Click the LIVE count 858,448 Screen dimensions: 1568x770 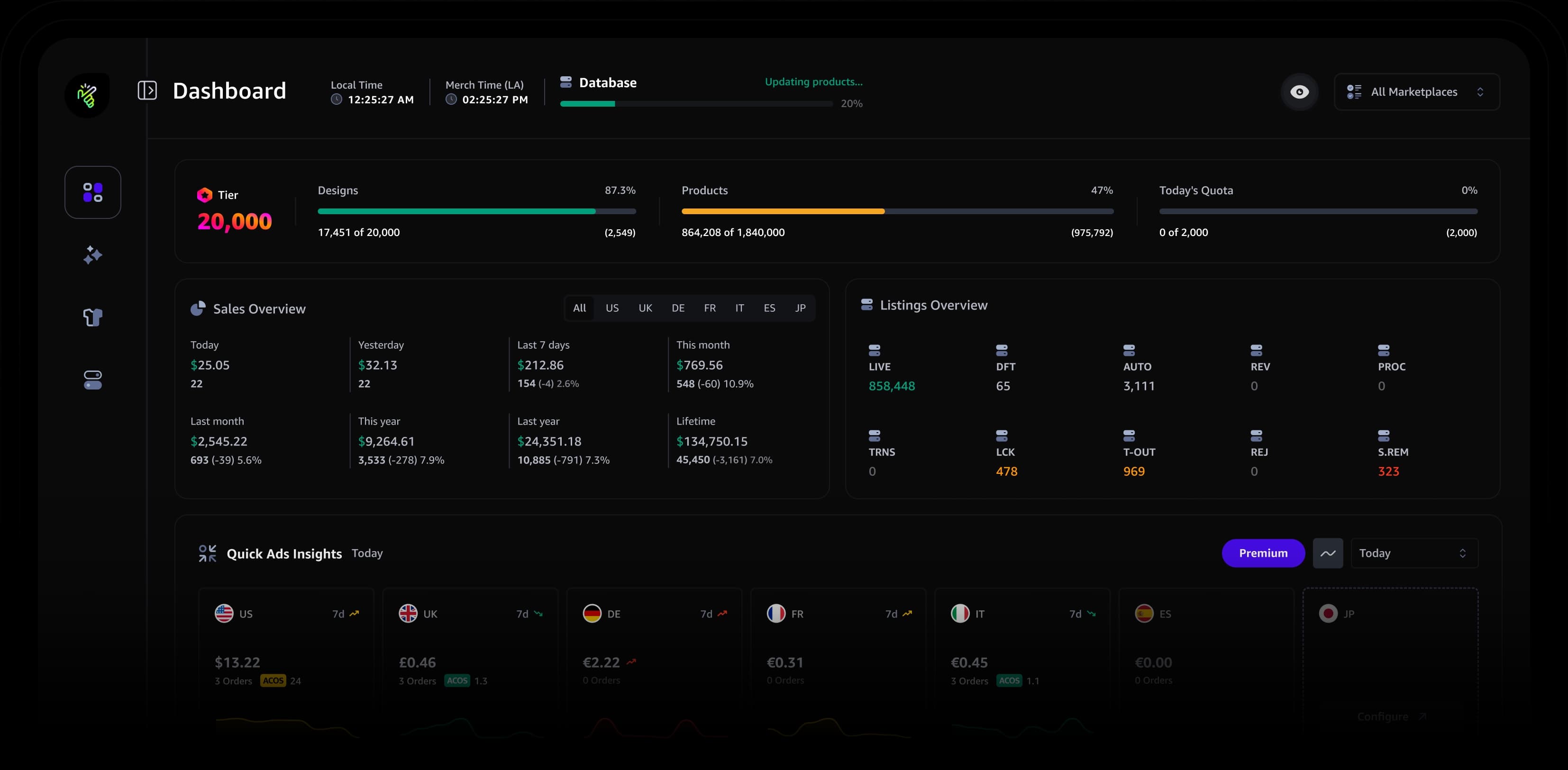click(892, 386)
